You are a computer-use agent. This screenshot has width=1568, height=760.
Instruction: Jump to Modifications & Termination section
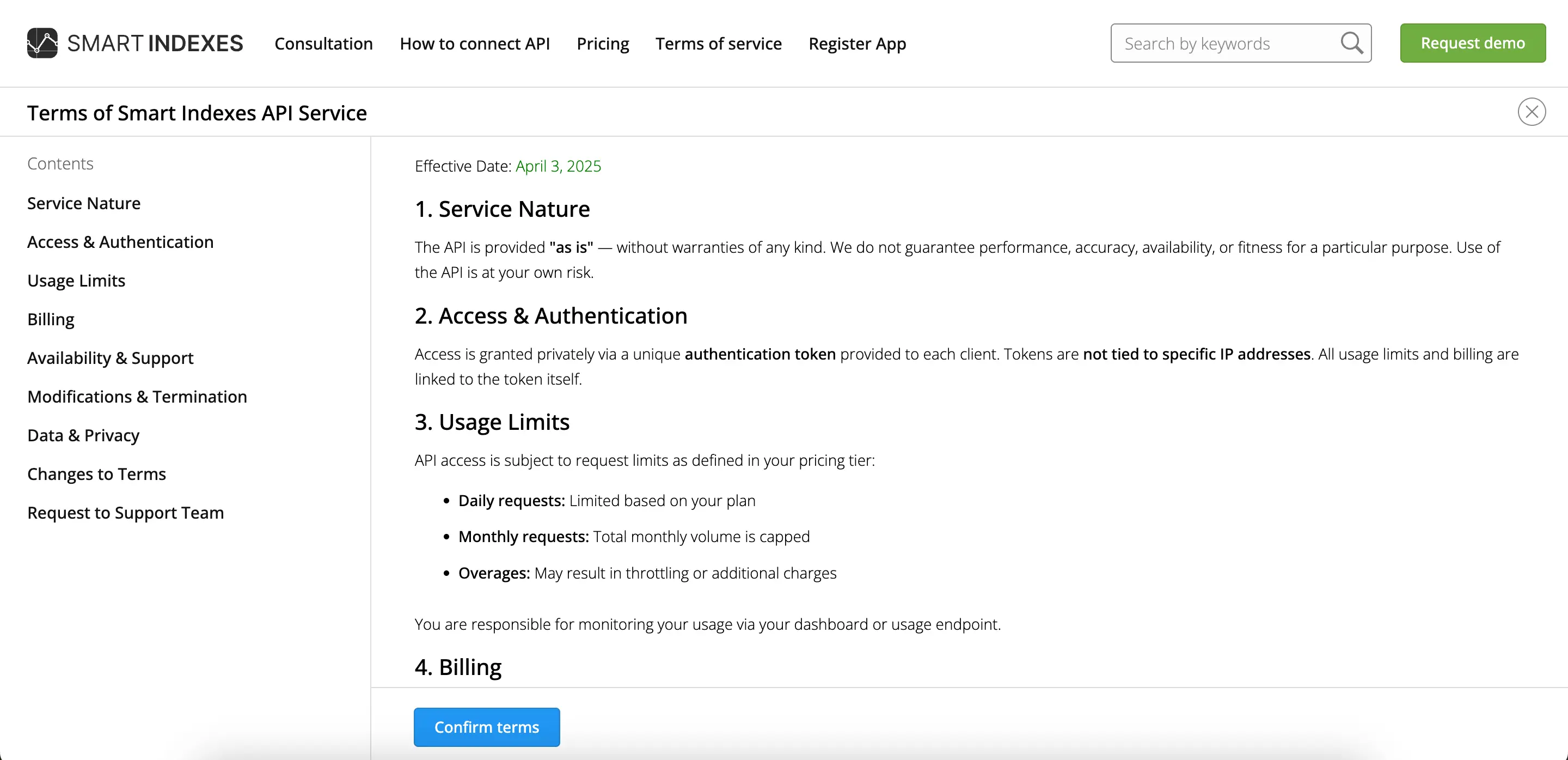(137, 397)
